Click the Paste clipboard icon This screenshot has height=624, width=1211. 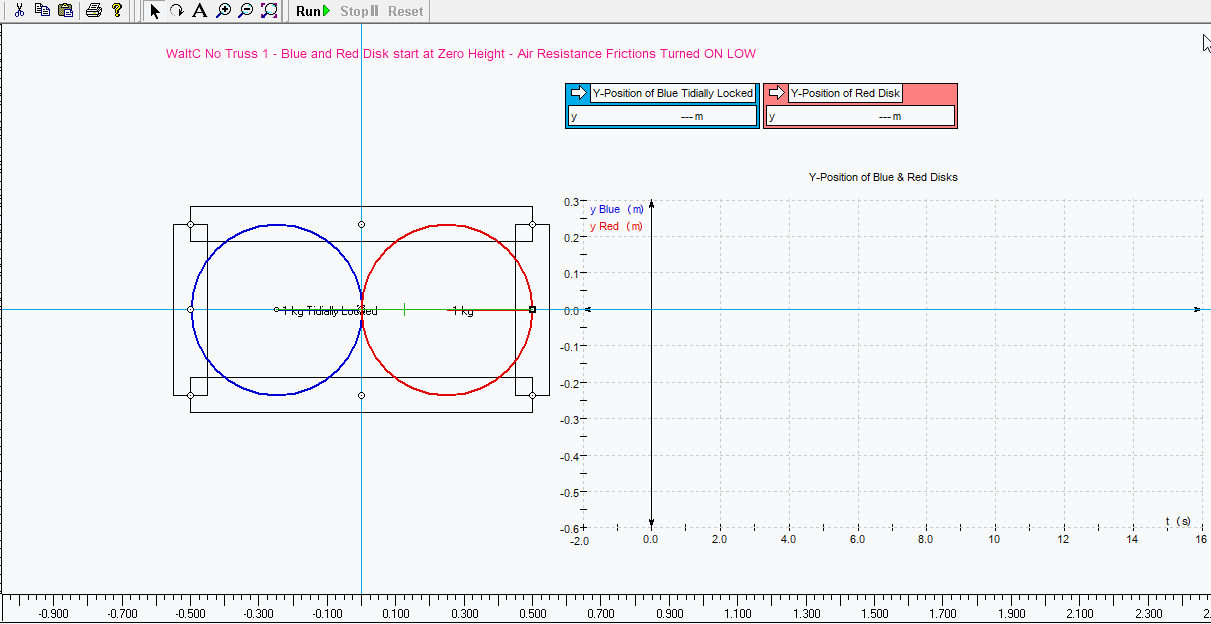[x=65, y=11]
